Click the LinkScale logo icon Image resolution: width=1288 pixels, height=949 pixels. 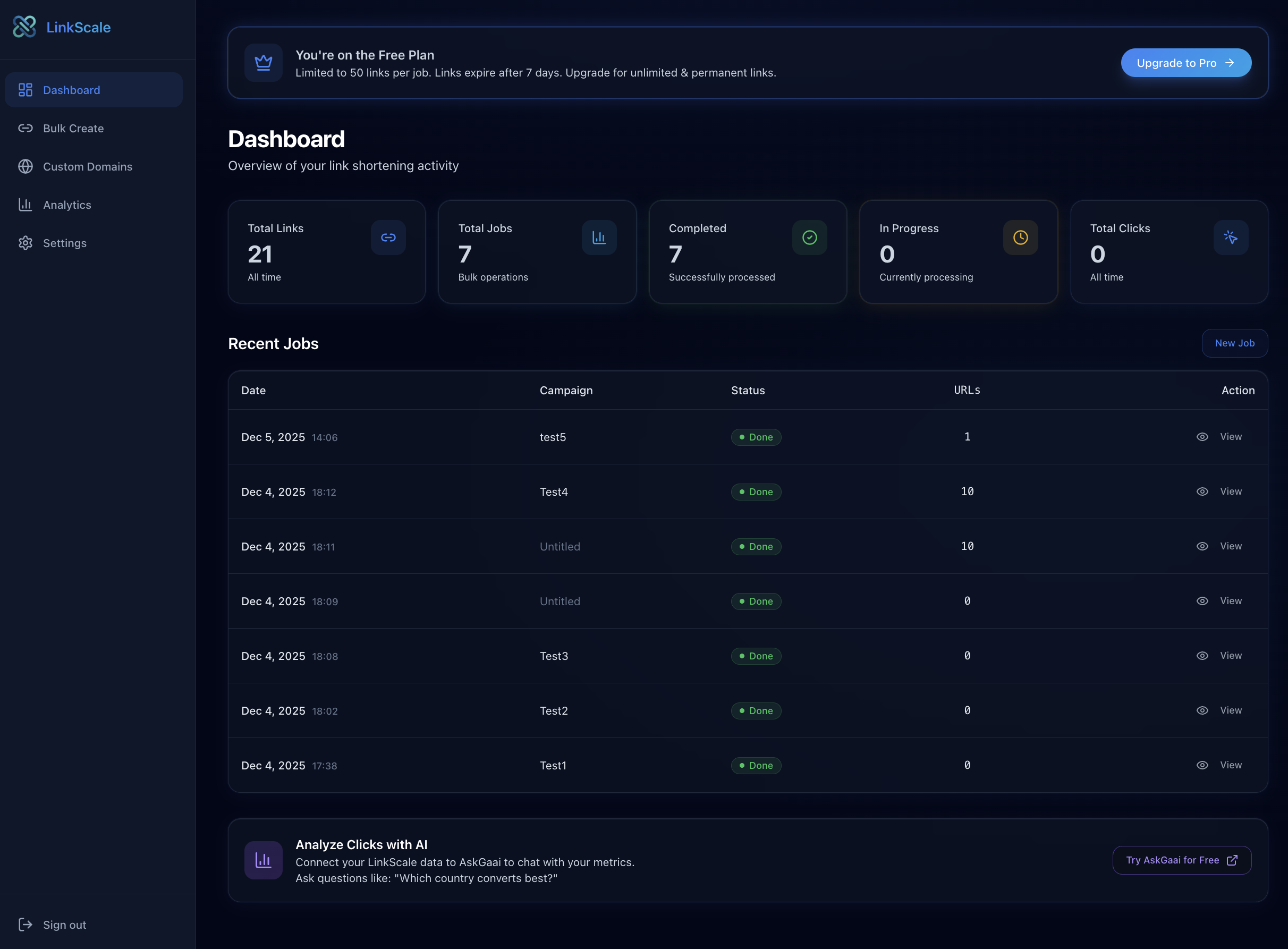click(x=24, y=27)
